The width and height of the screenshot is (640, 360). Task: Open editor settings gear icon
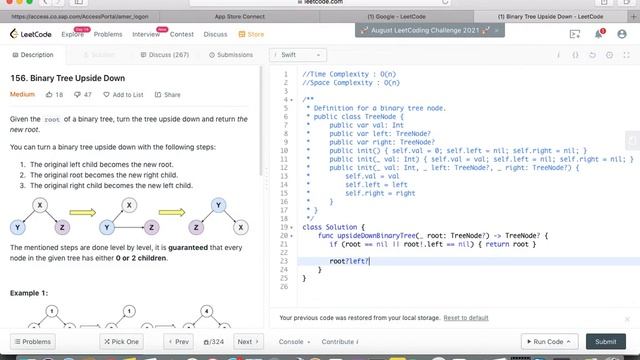609,55
